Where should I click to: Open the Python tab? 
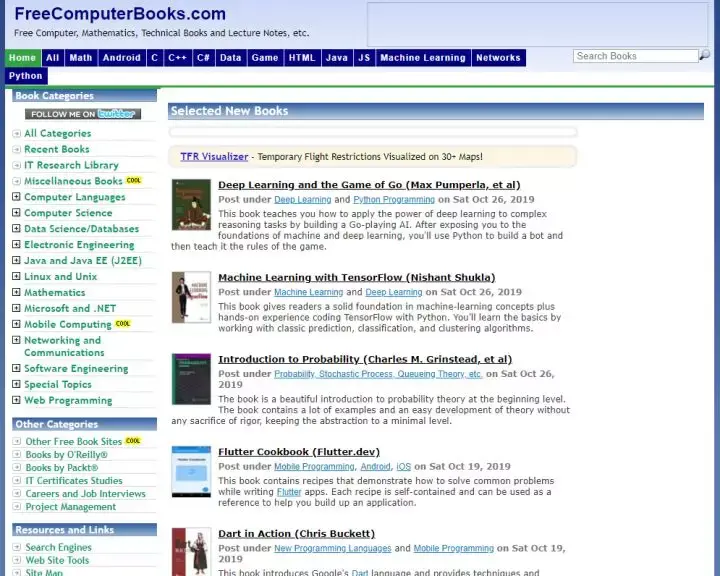point(26,76)
